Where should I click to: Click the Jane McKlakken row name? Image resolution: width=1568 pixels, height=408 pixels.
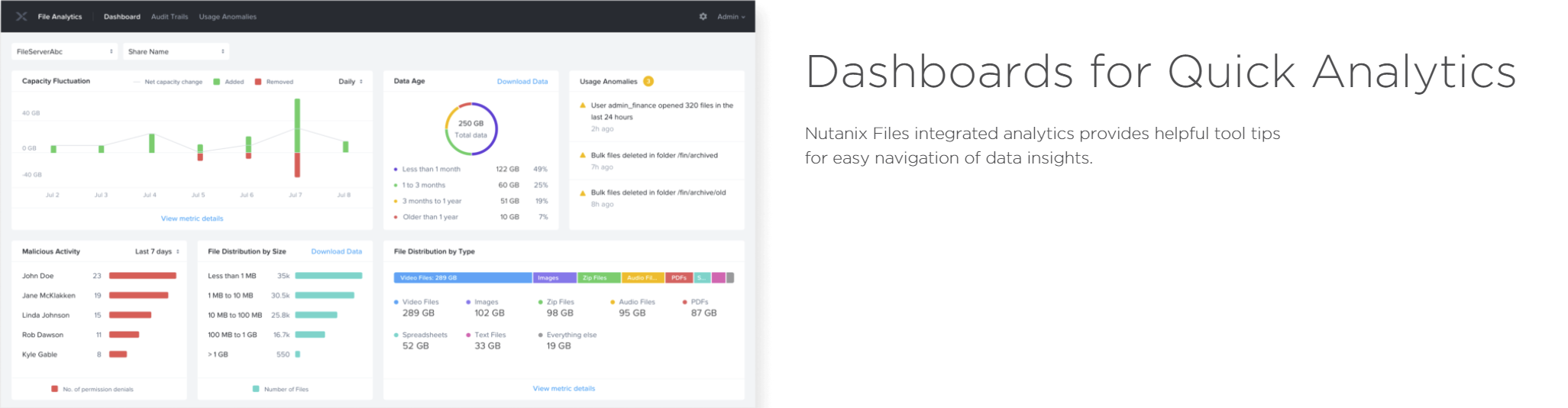[49, 296]
